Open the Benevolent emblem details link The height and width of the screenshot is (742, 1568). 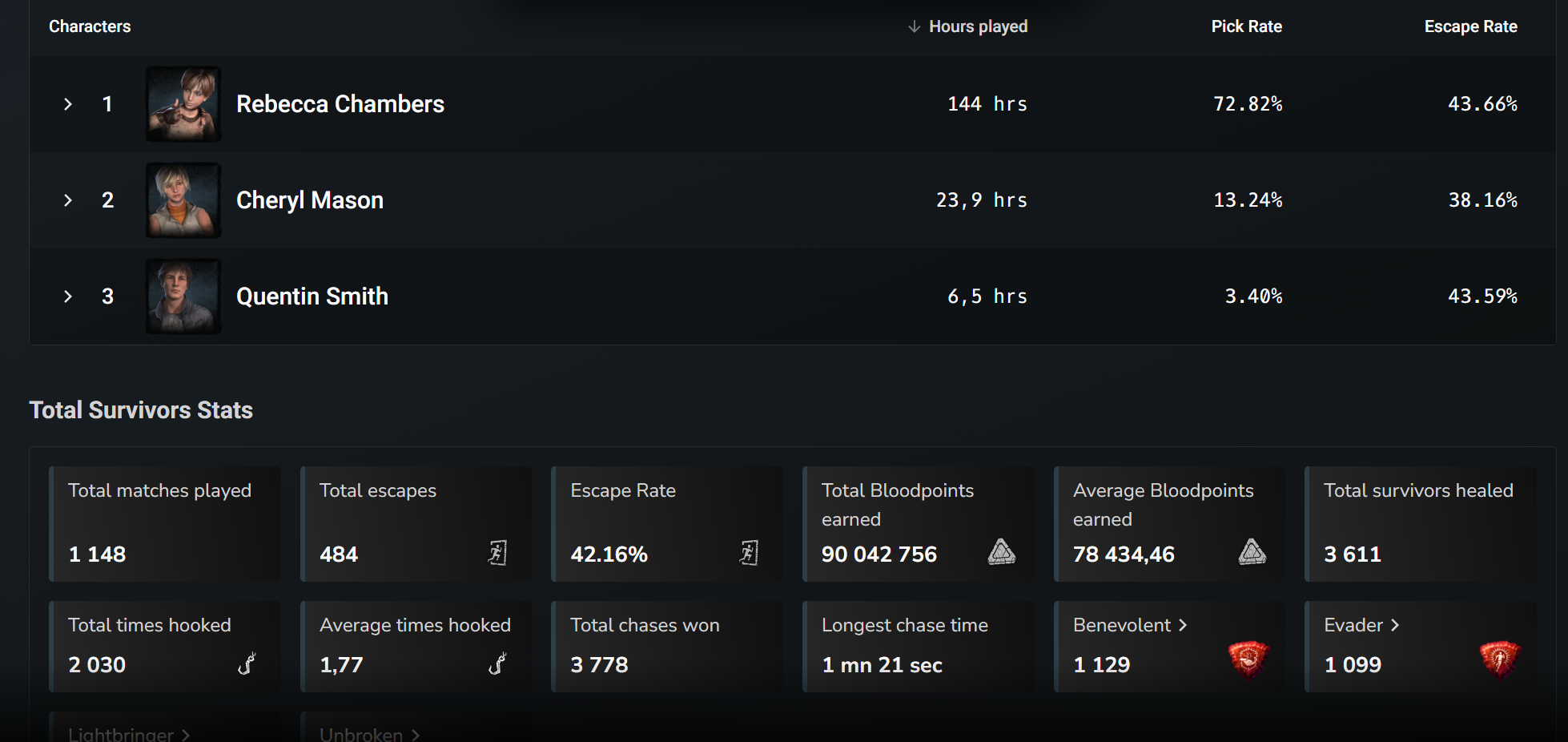[x=1130, y=625]
